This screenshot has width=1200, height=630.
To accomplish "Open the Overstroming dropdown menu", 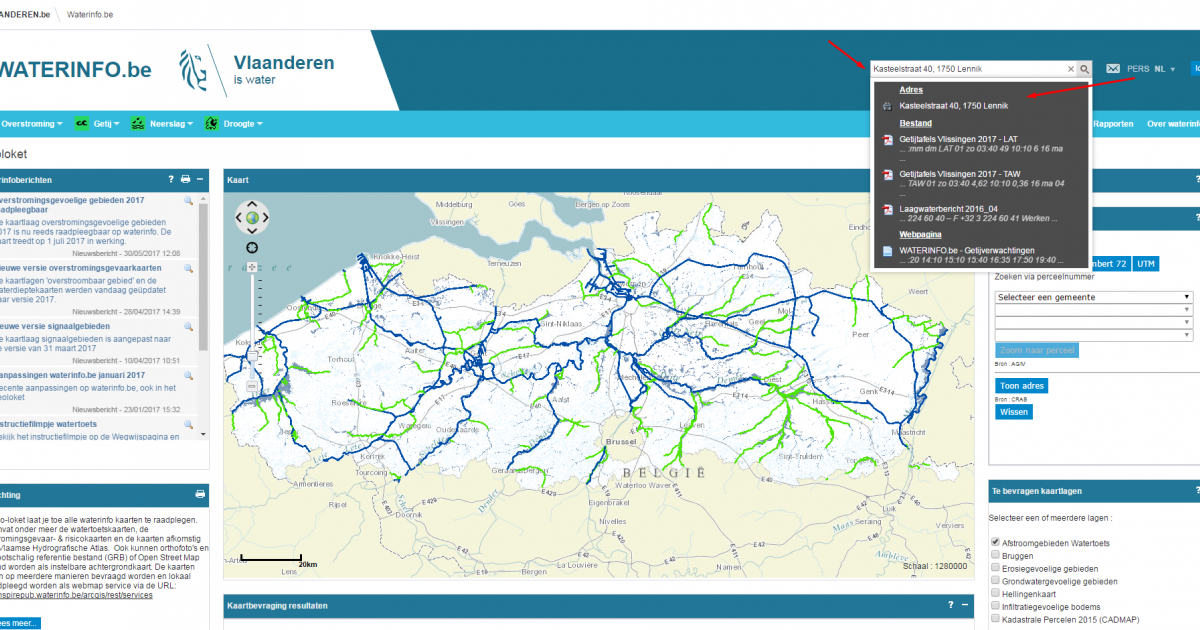I will pyautogui.click(x=32, y=124).
